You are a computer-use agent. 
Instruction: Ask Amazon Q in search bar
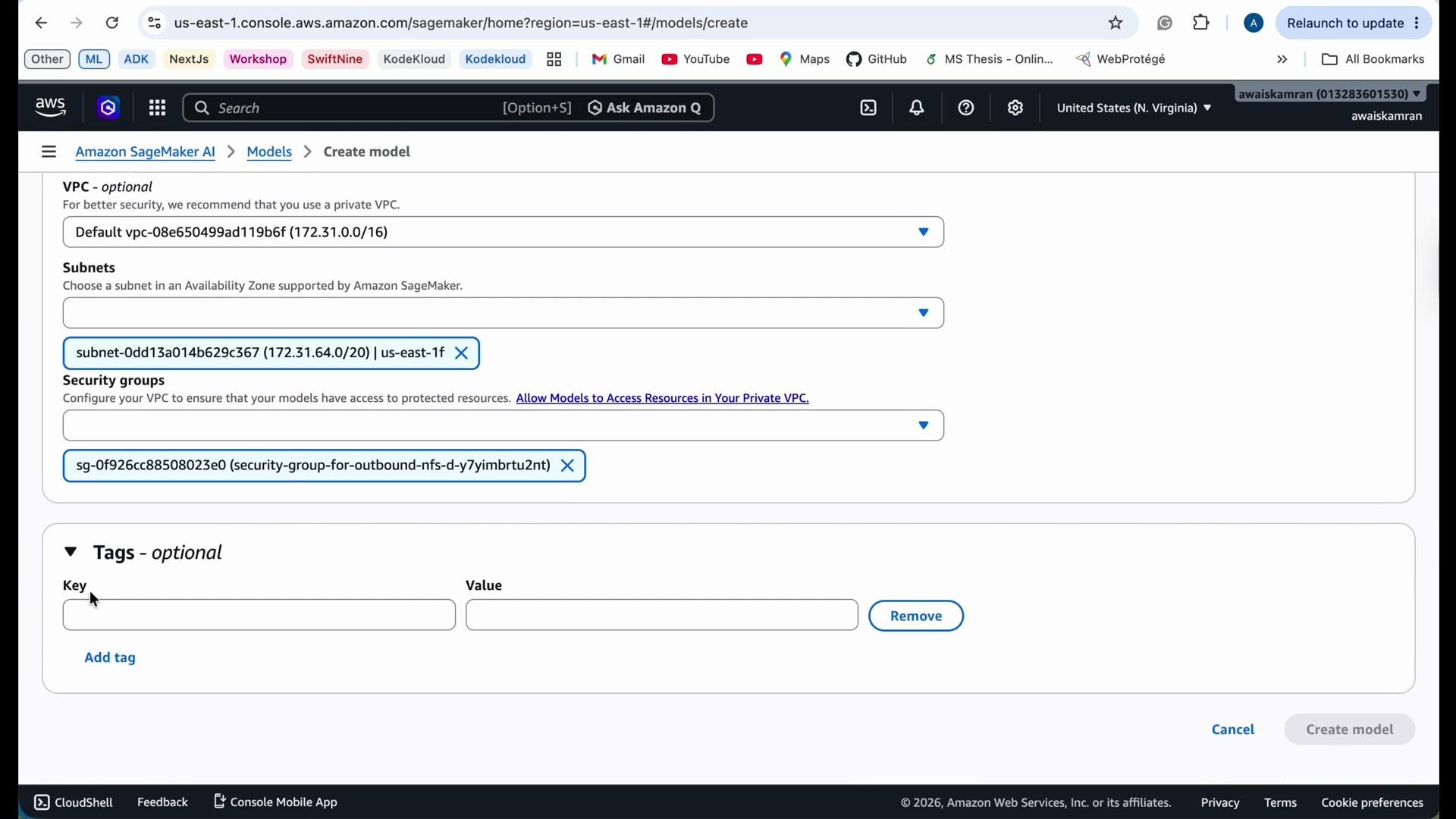tap(645, 108)
